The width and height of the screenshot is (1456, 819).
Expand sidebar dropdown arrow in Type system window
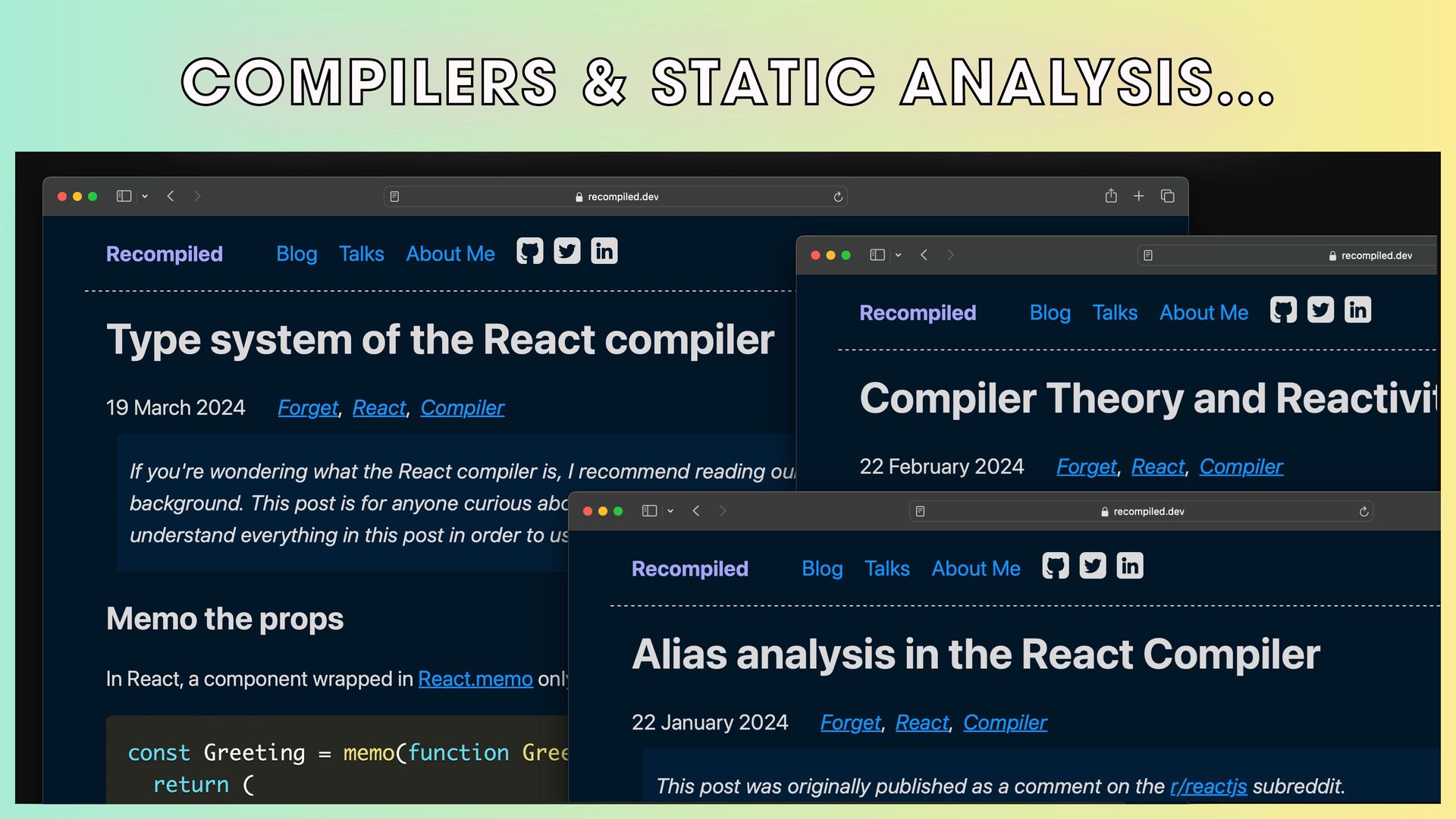pos(145,196)
